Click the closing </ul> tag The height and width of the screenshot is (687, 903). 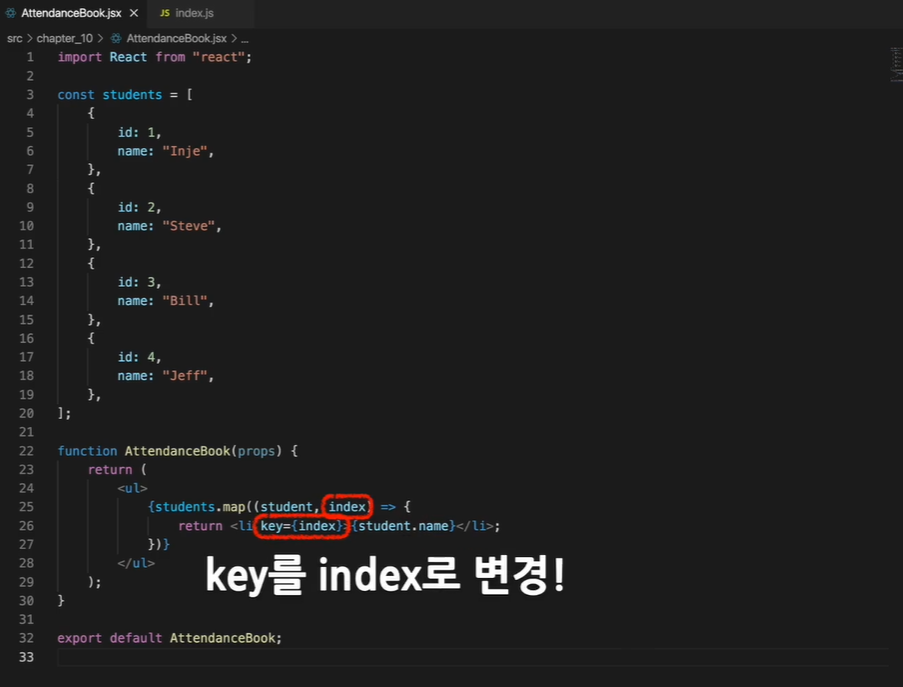[136, 563]
